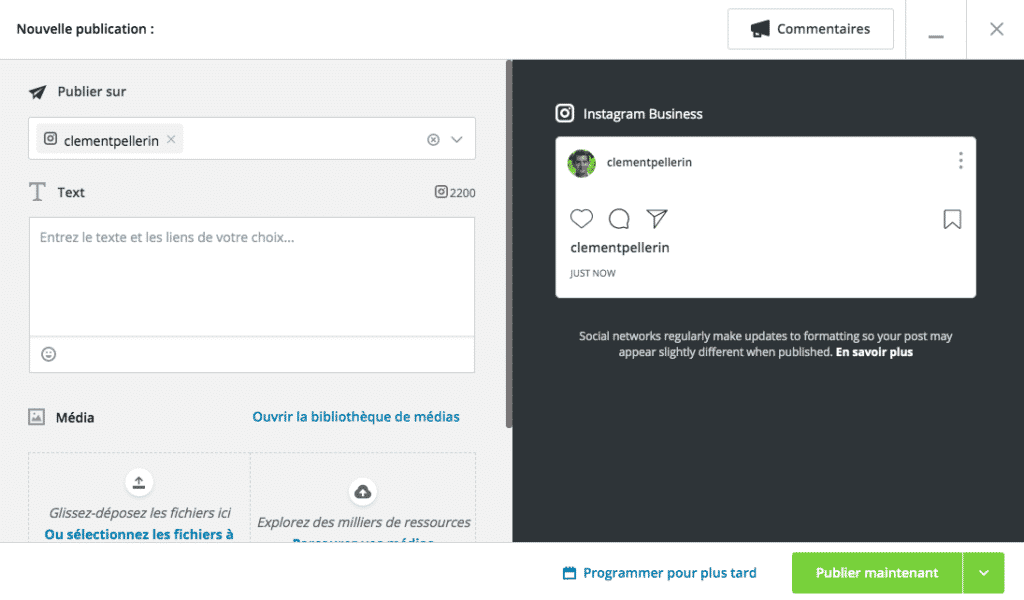Open Ouvrir la bibliothèque de médias link
This screenshot has width=1024, height=600.
point(356,417)
